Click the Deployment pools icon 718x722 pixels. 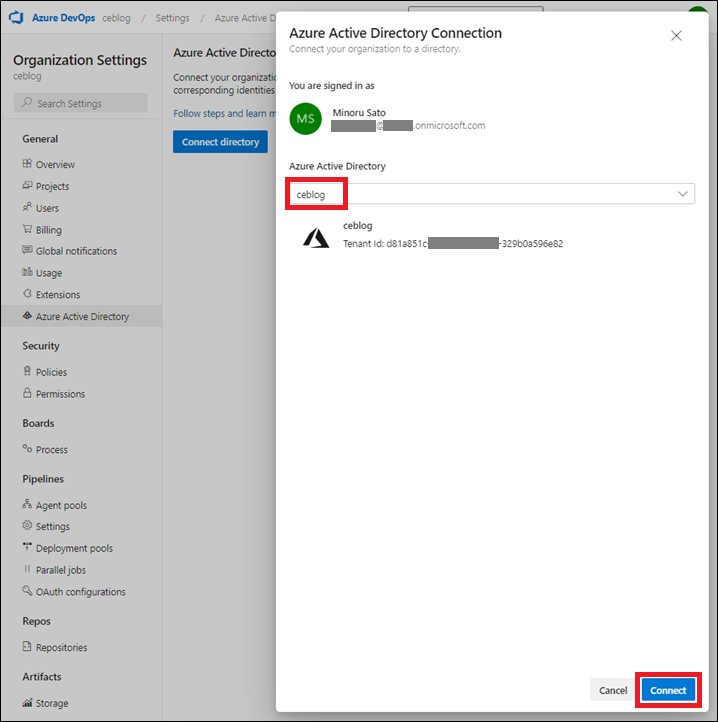(x=27, y=547)
